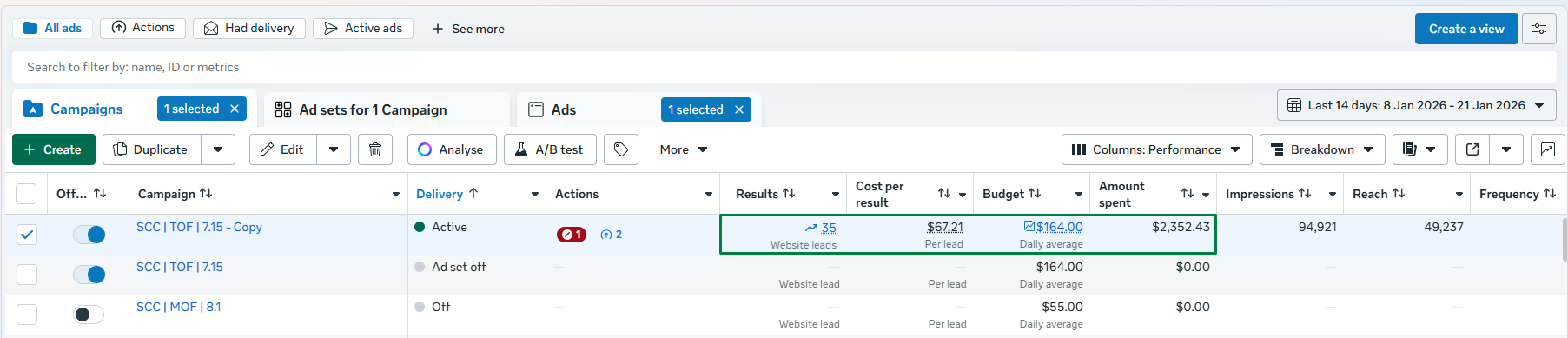Select the All ads view

52,29
